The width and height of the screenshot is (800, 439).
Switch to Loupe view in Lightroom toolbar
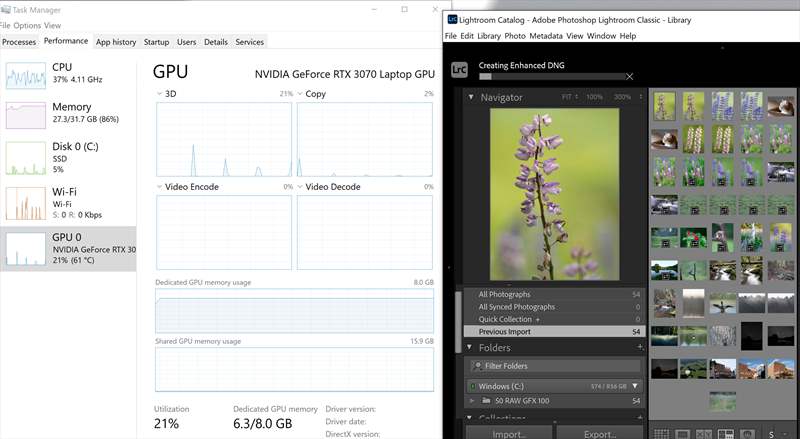pyautogui.click(x=683, y=434)
